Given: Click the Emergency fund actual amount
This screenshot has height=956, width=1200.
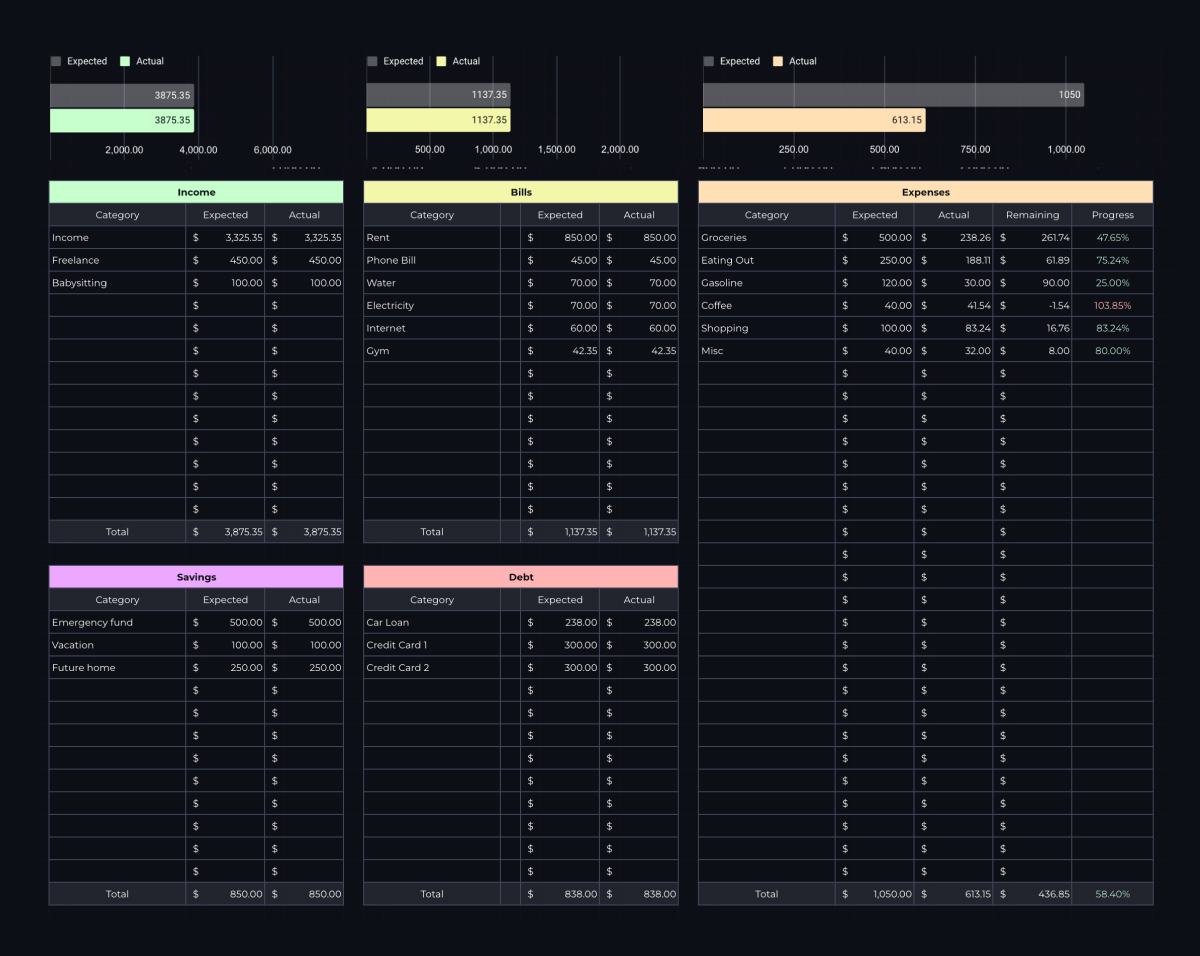Looking at the screenshot, I should pyautogui.click(x=304, y=623).
